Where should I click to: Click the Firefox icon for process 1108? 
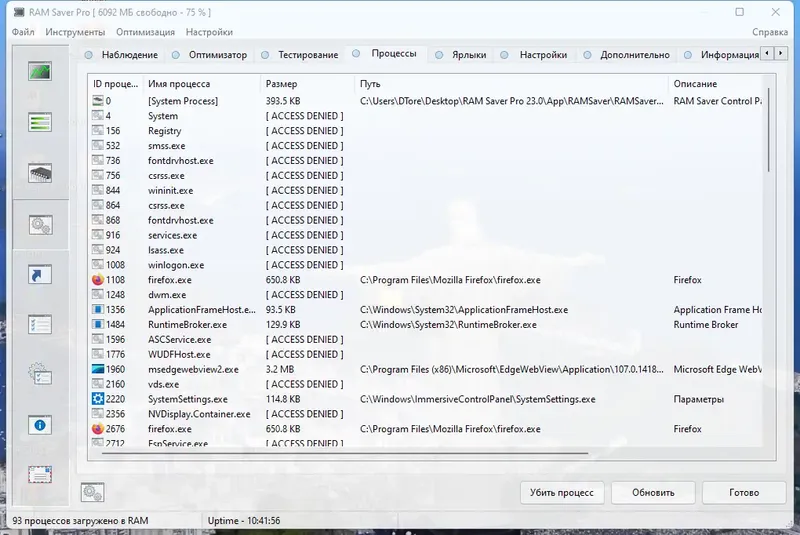97,279
